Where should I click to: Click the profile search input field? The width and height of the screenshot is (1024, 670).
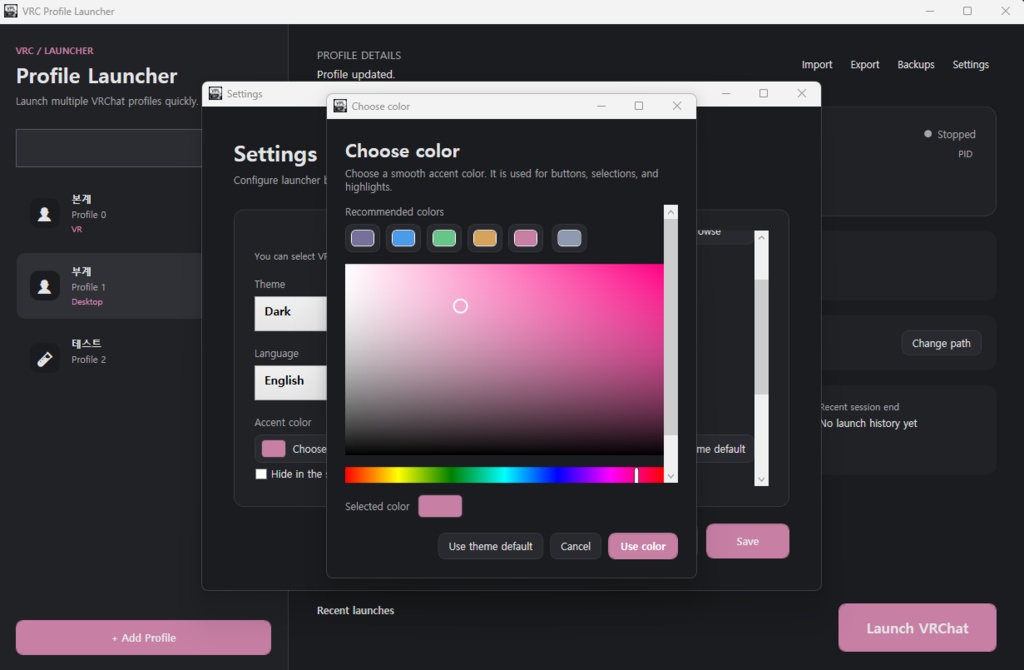point(109,148)
